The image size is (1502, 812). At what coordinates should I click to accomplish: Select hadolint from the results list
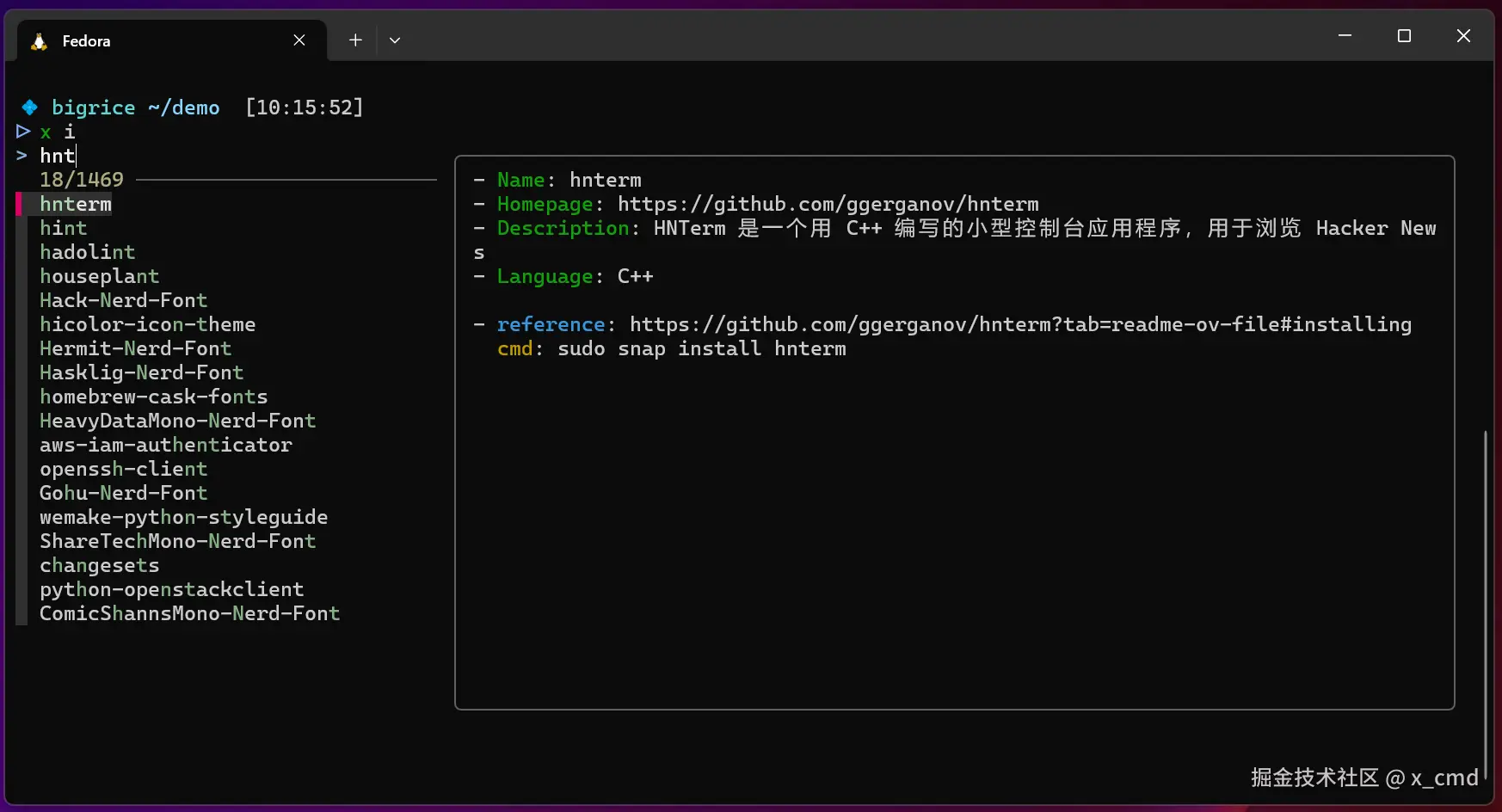87,252
